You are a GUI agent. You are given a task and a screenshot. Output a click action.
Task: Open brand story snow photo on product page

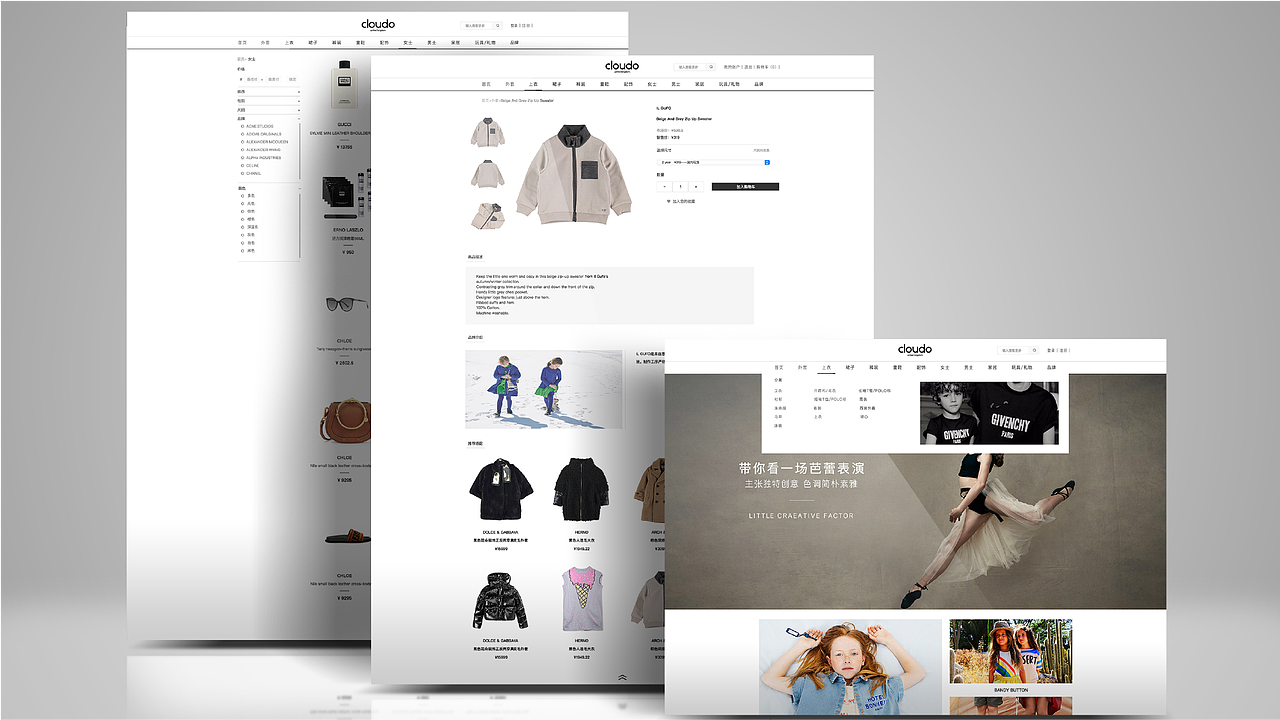(x=544, y=389)
